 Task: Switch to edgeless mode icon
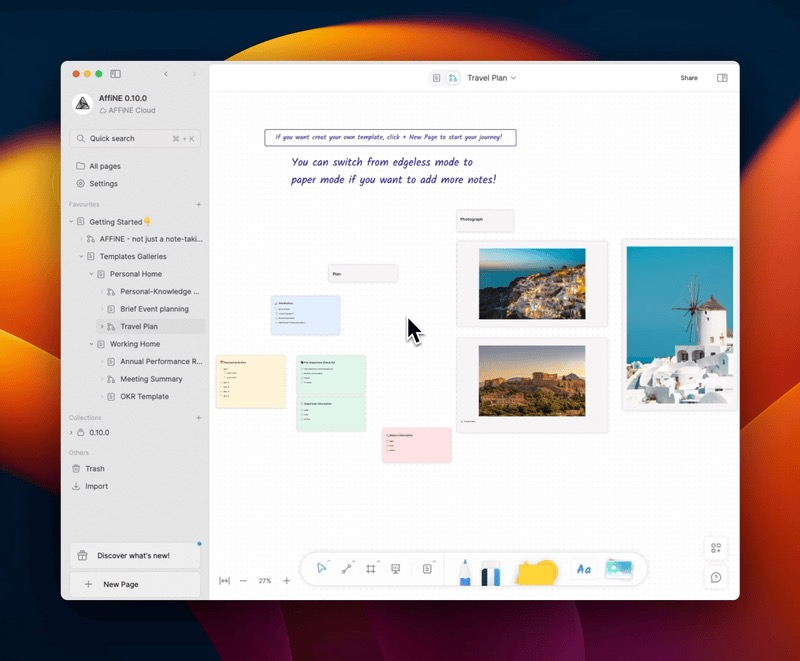453,78
